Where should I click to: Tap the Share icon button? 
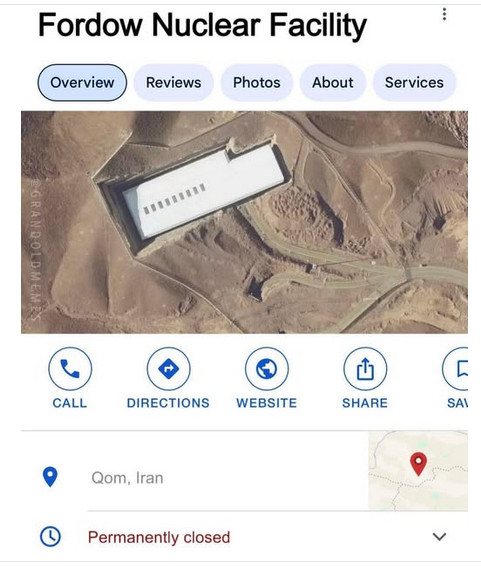pyautogui.click(x=365, y=369)
